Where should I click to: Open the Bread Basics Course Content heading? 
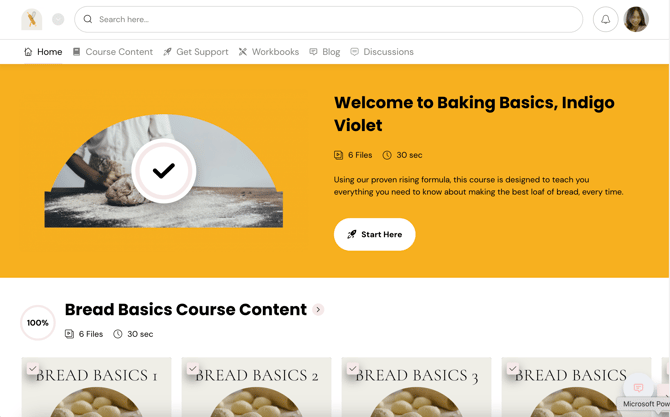[186, 309]
